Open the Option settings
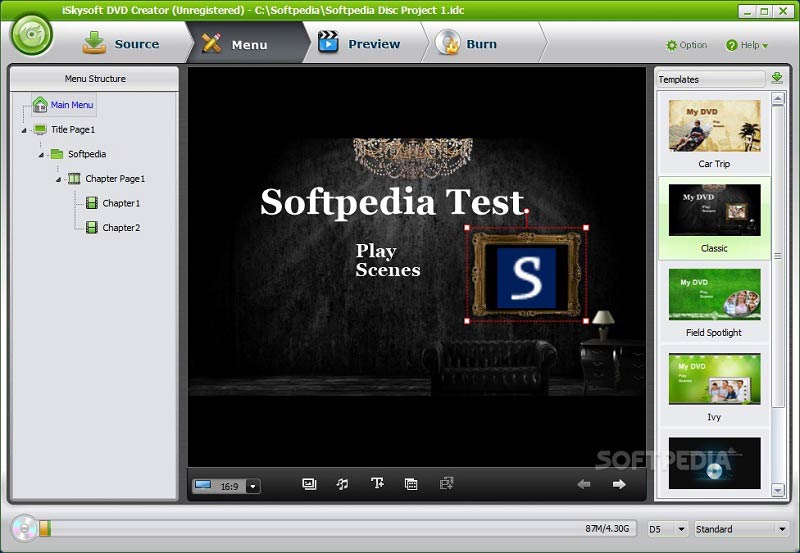The image size is (800, 553). click(x=687, y=45)
